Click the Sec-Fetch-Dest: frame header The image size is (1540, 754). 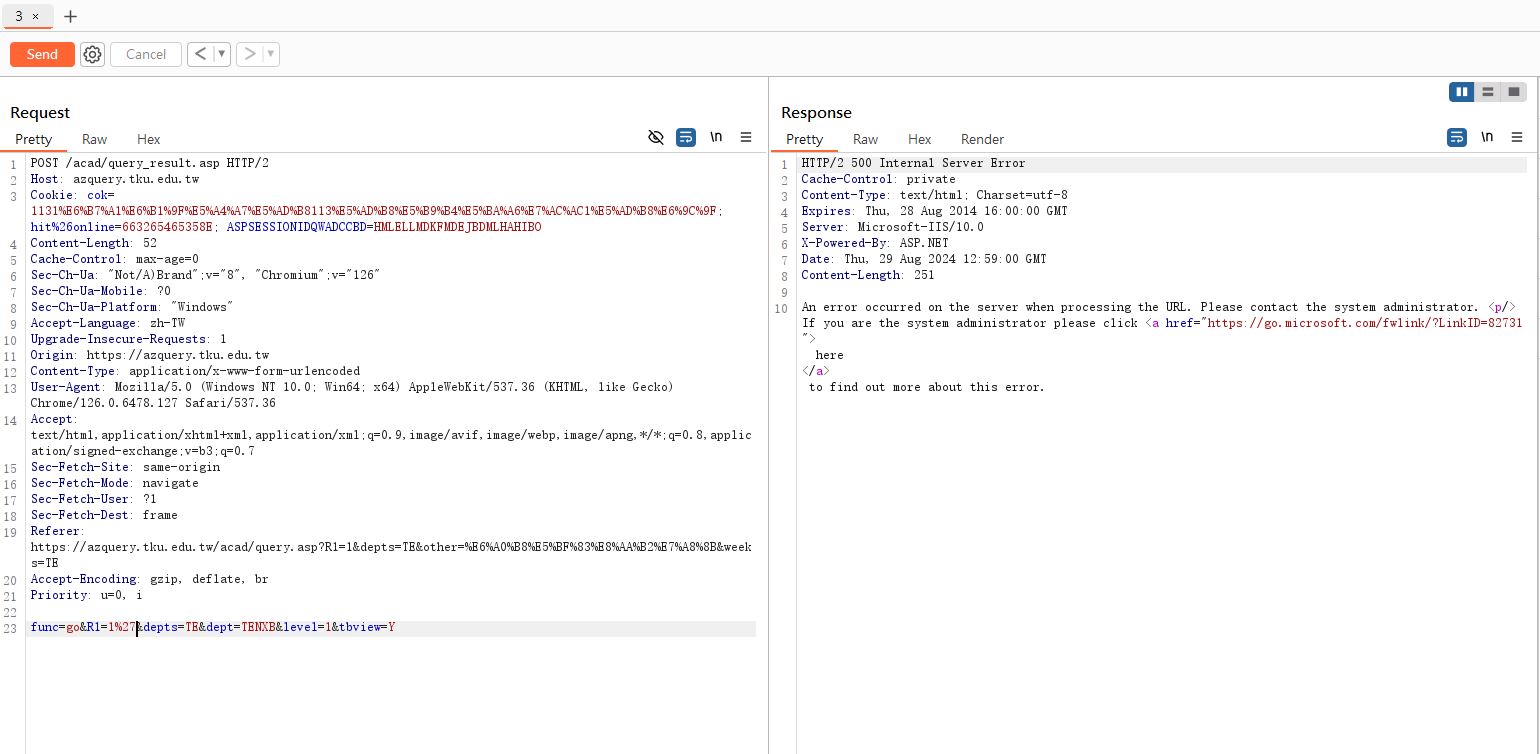coord(104,515)
